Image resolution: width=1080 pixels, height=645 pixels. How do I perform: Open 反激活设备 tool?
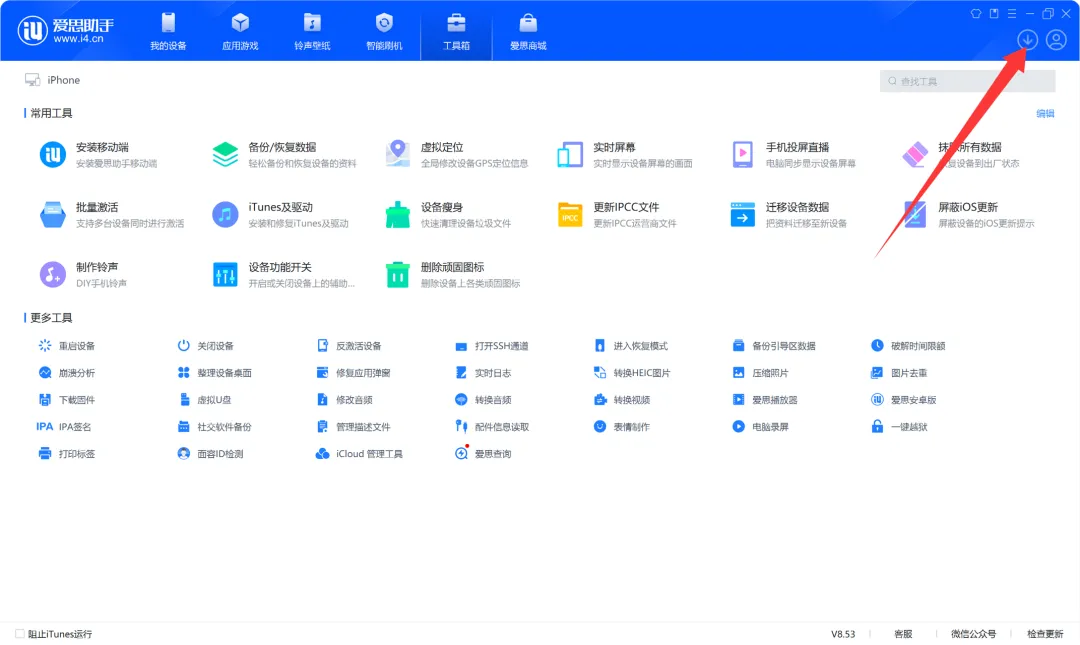point(349,346)
